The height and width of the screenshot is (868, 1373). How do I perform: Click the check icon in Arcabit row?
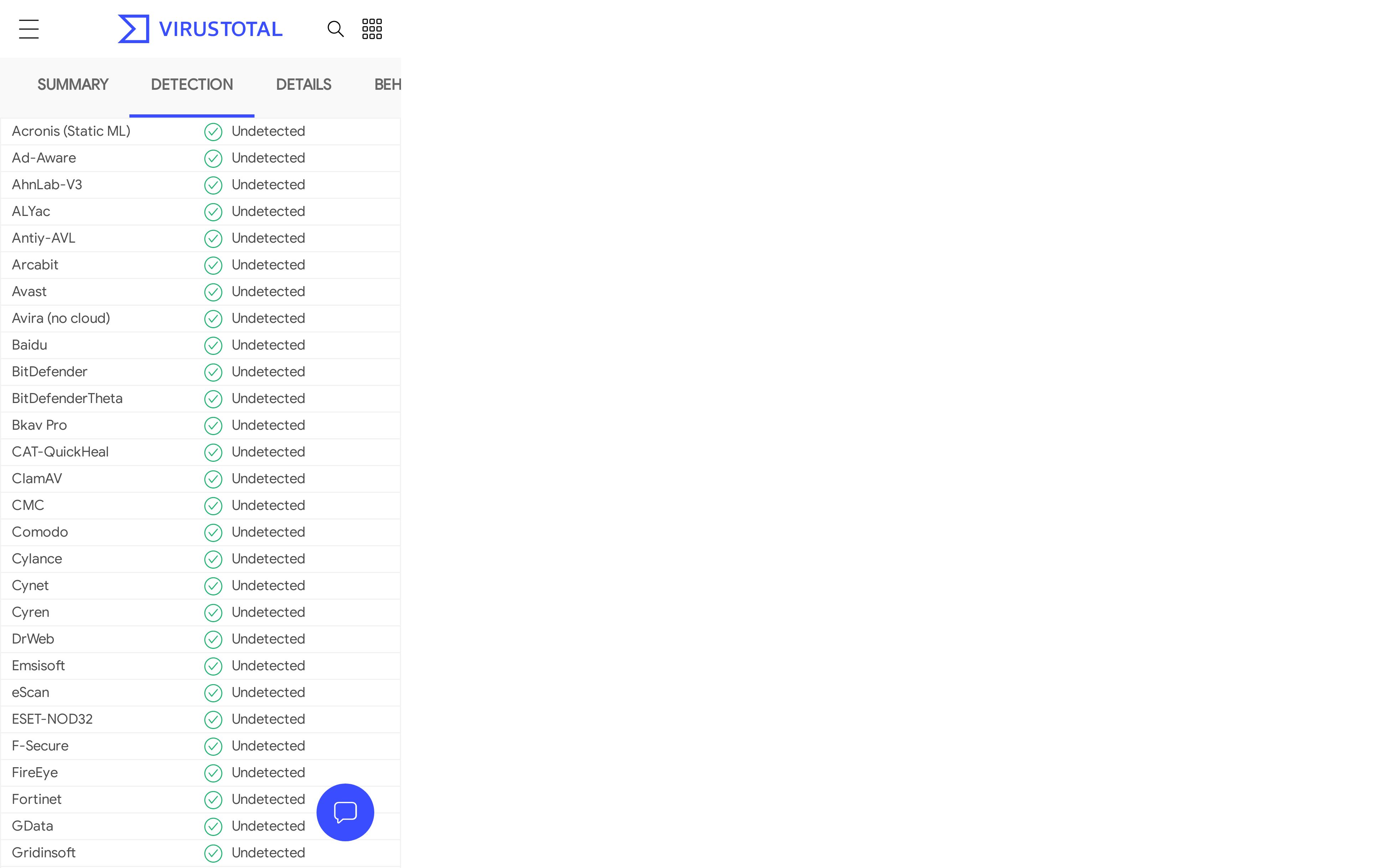tap(213, 265)
